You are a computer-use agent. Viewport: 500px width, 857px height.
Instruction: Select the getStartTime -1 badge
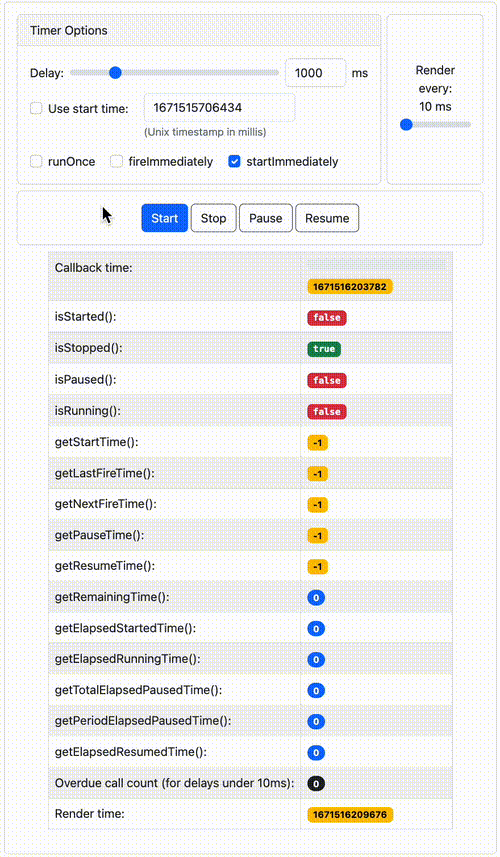click(x=317, y=442)
